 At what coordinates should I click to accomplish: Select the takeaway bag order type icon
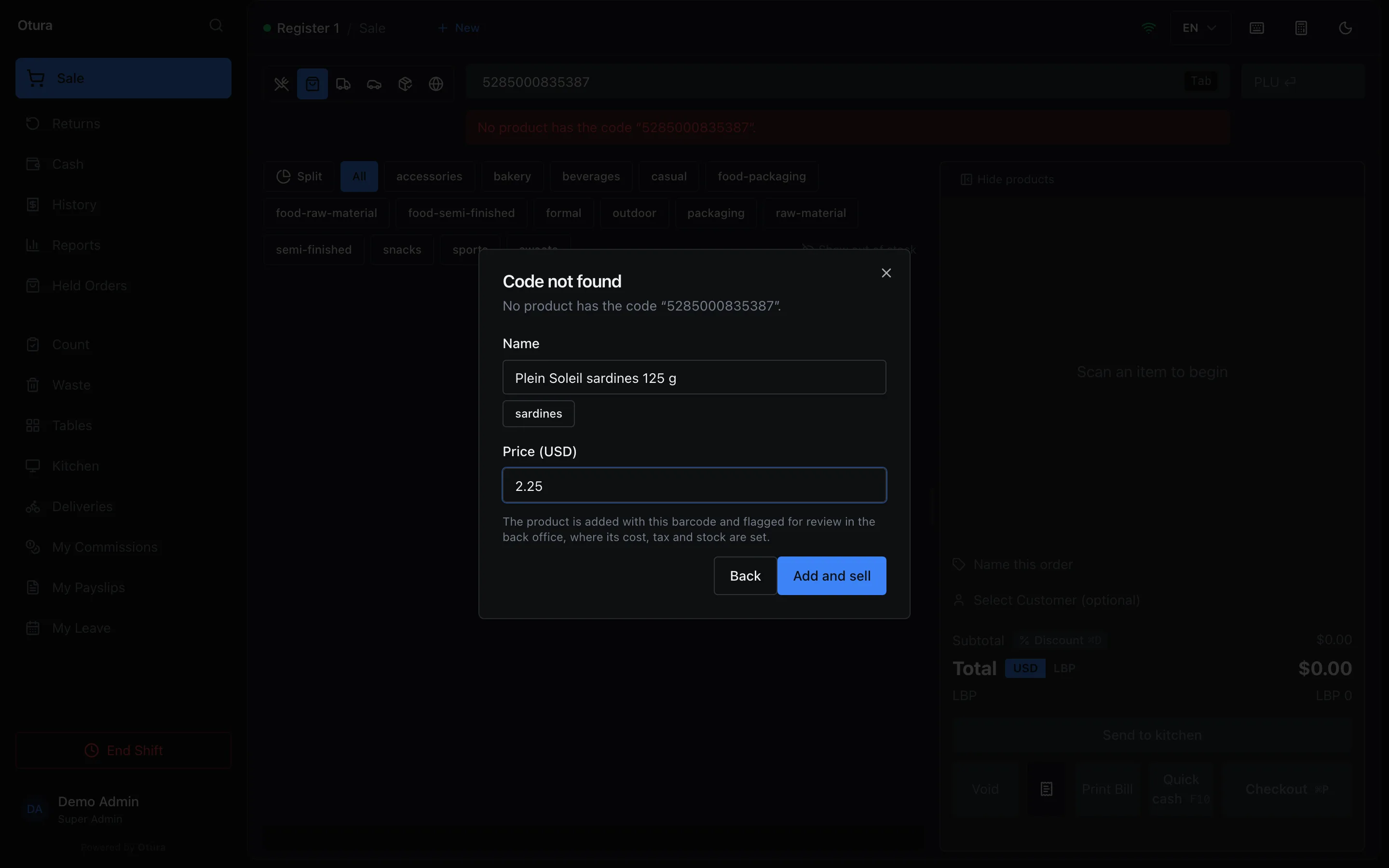click(x=312, y=84)
